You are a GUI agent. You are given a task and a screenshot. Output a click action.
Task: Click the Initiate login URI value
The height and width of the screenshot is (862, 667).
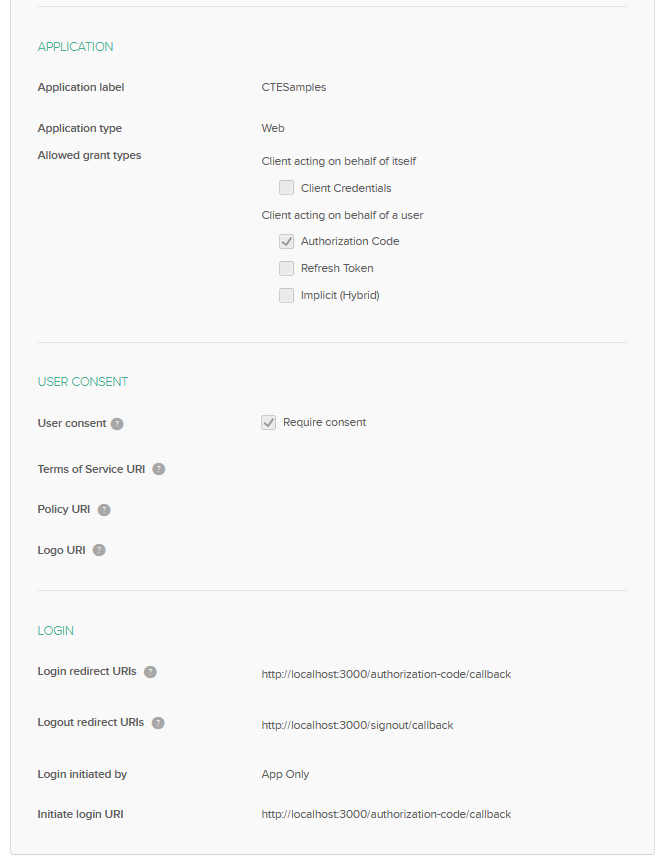tap(386, 814)
